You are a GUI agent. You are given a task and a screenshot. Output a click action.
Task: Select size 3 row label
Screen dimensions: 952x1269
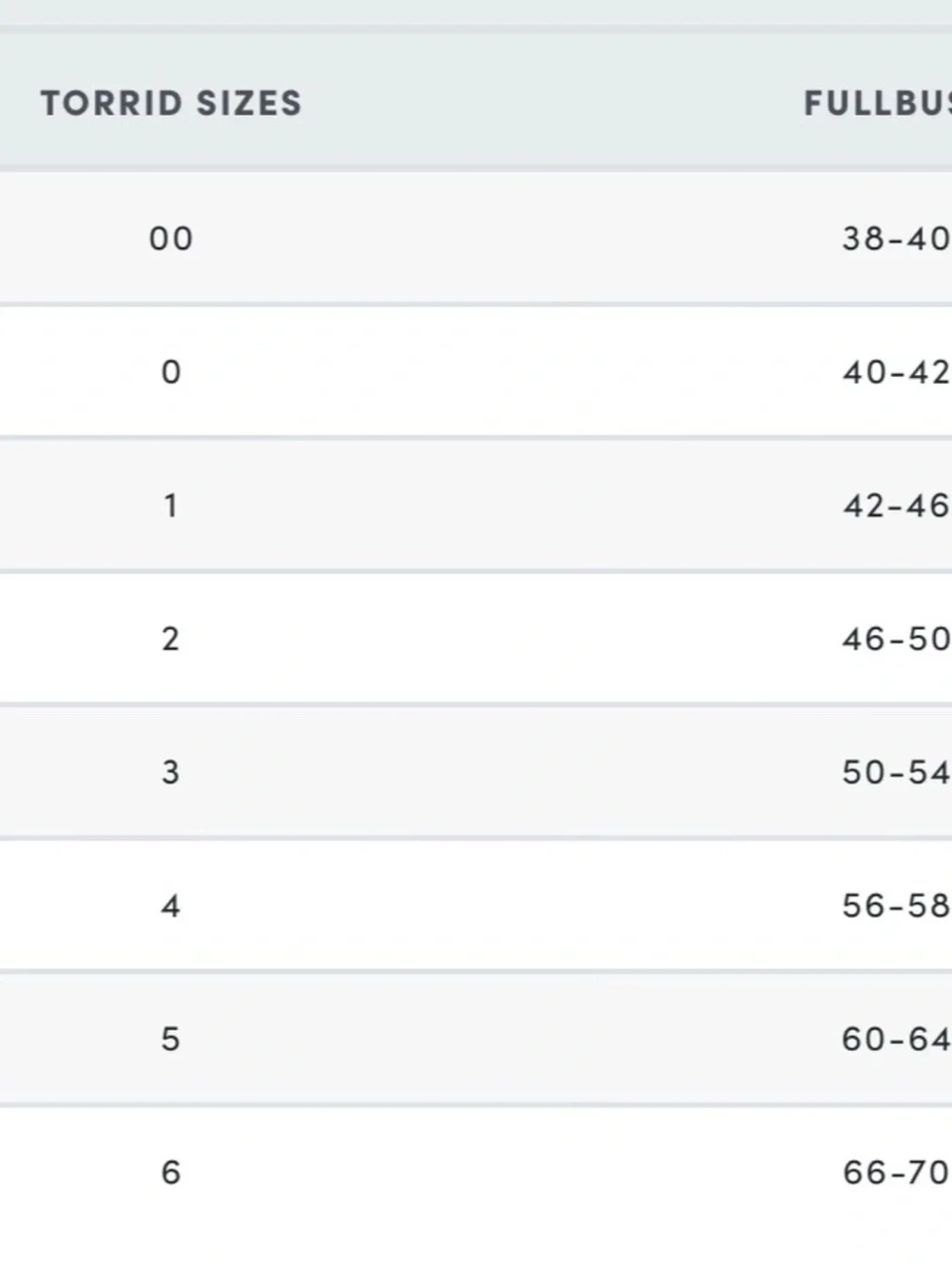pyautogui.click(x=171, y=771)
